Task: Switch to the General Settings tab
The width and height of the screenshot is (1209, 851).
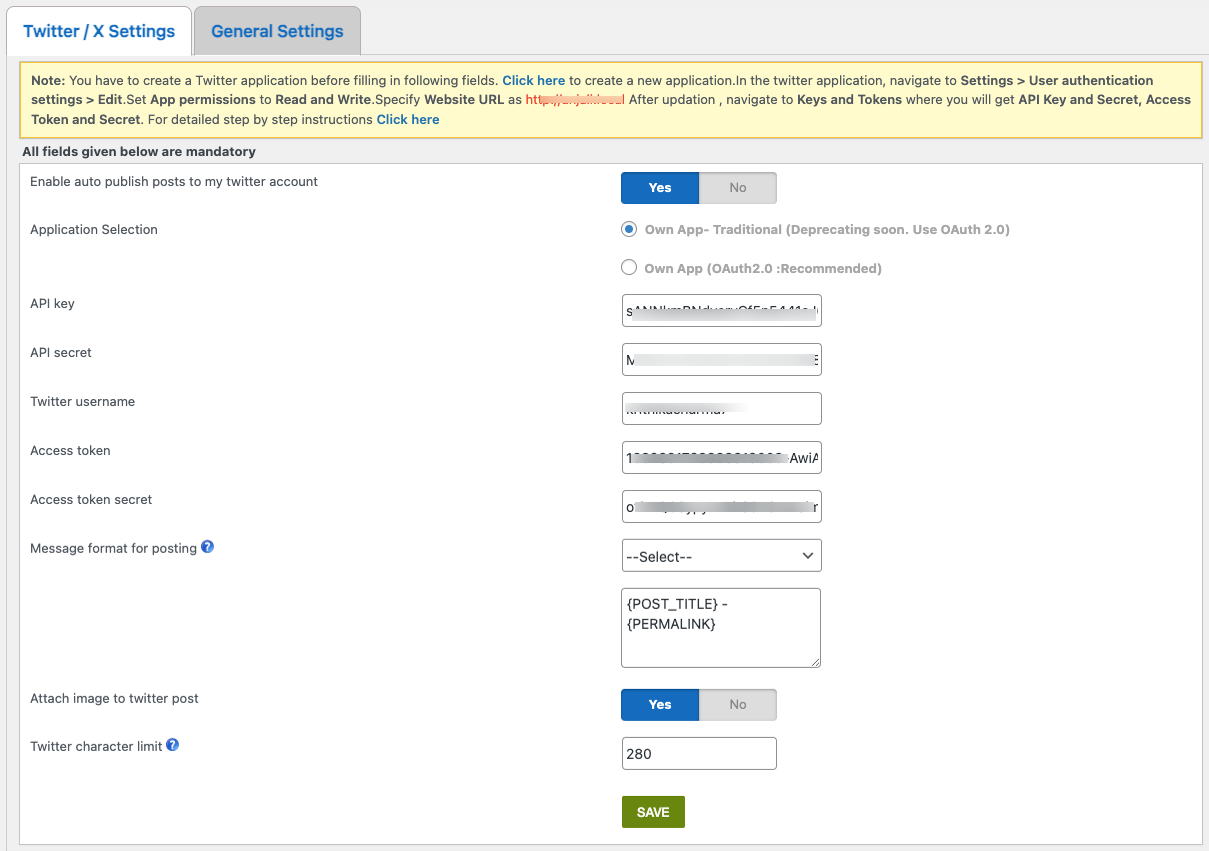Action: coord(277,31)
